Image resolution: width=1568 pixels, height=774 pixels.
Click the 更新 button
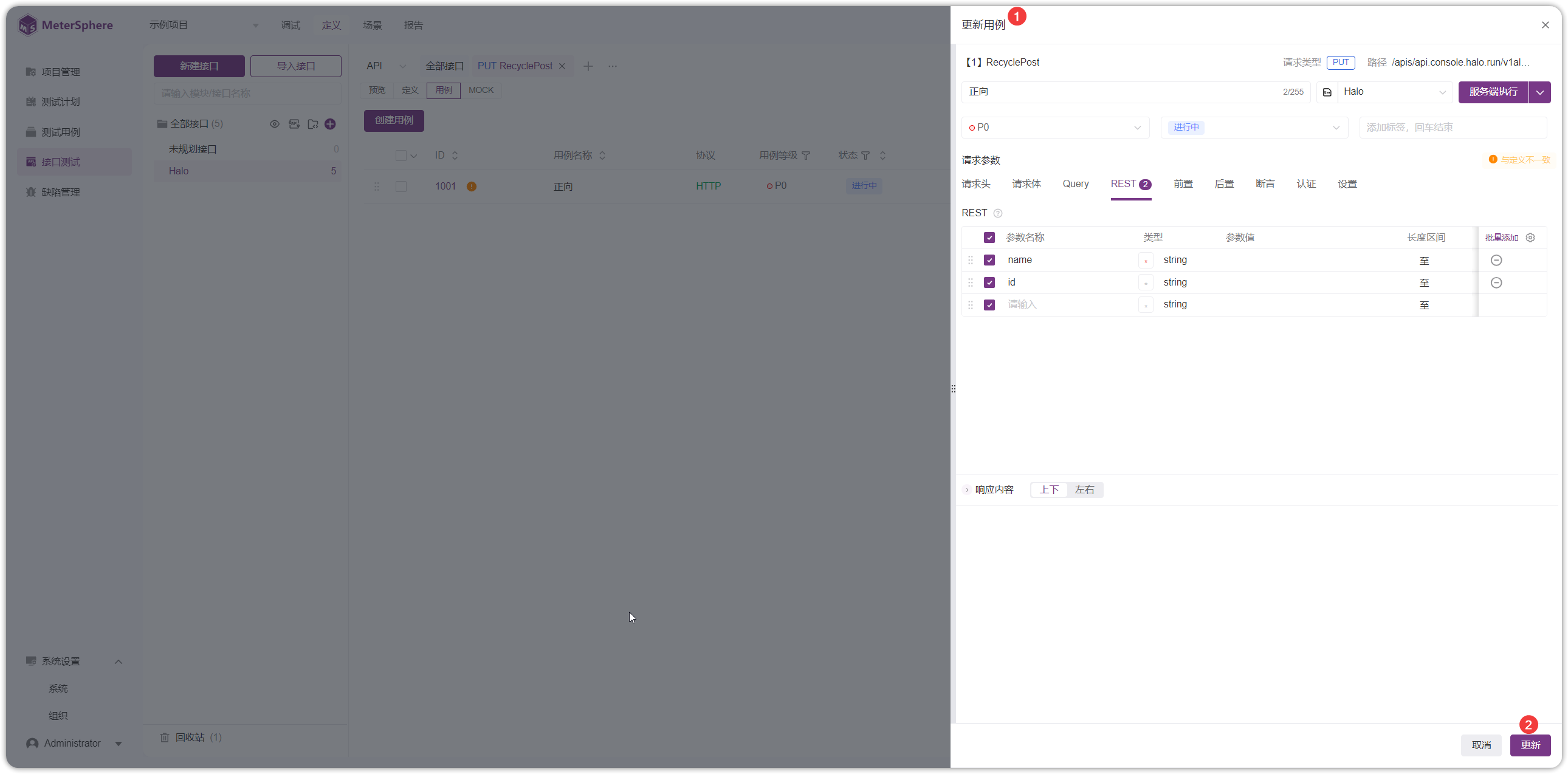click(x=1530, y=745)
